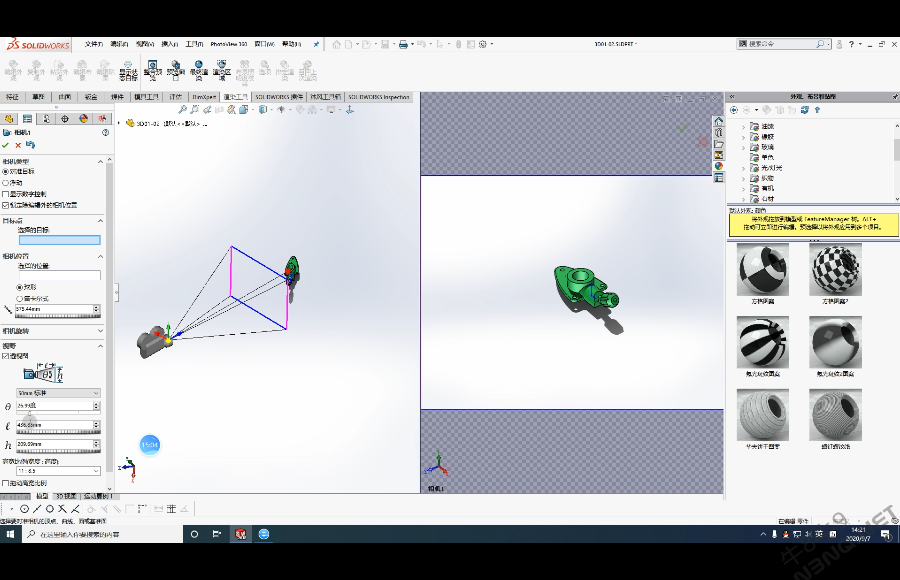The width and height of the screenshot is (900, 580).
Task: Click the Final Render tool in ribbon
Action: (x=199, y=68)
